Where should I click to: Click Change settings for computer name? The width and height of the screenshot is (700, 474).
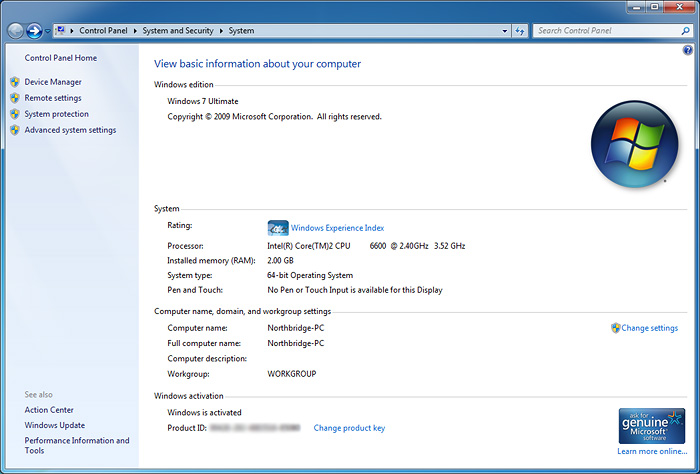pos(650,328)
